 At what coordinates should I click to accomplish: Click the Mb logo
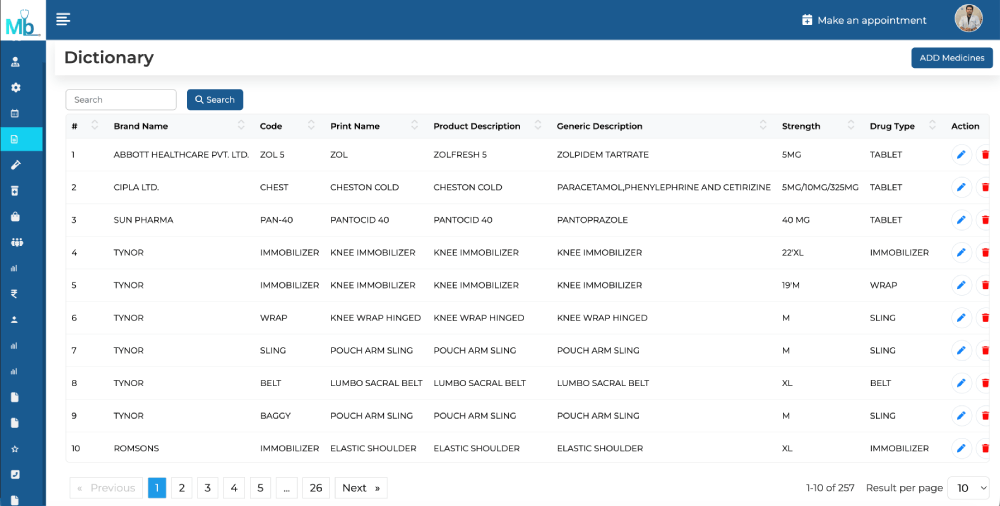(x=23, y=21)
